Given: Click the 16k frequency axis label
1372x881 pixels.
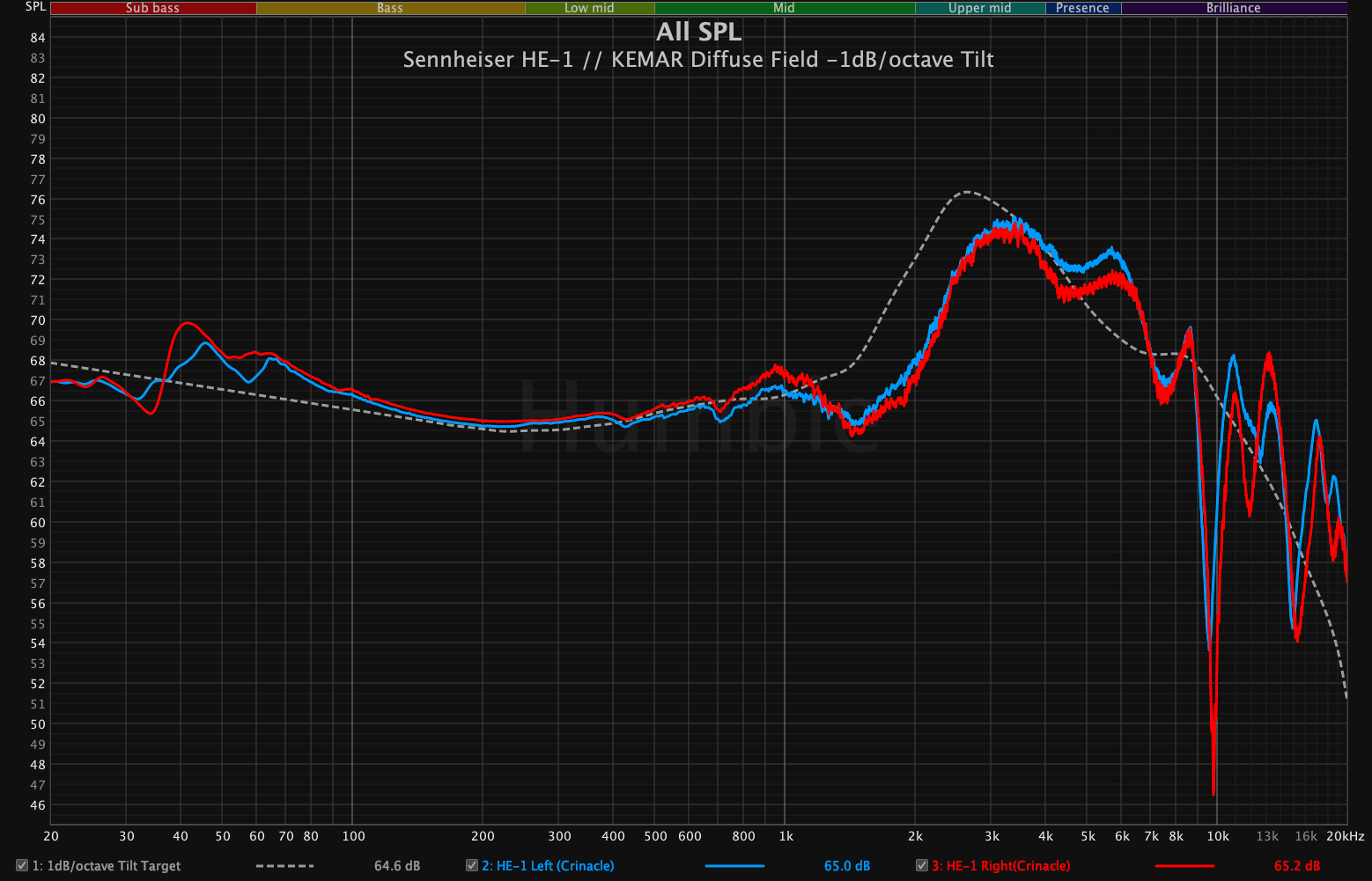Looking at the screenshot, I should (1306, 836).
